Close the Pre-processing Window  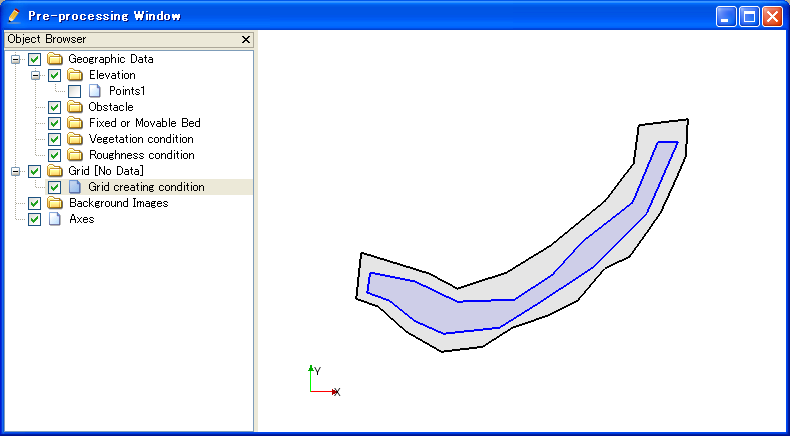pyautogui.click(x=772, y=17)
